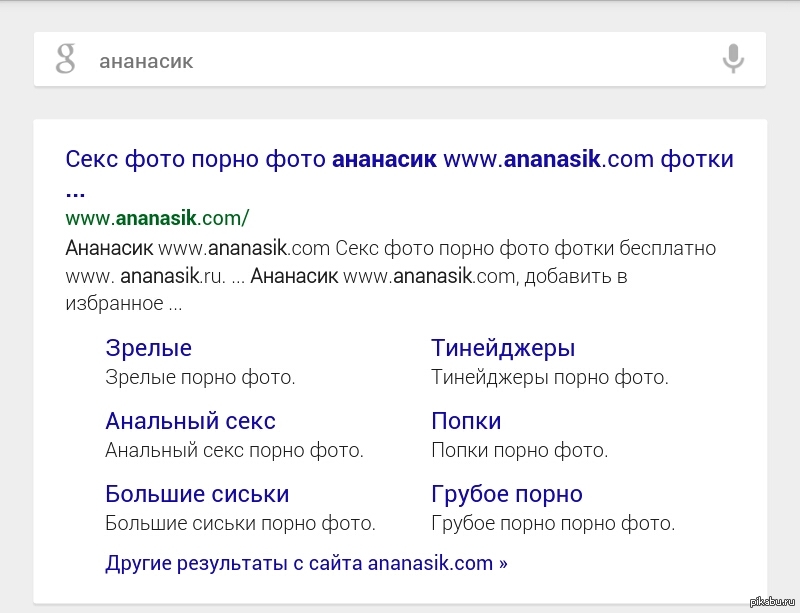Click the description under the "Зрелые" sitelink
800x613 pixels.
[x=200, y=378]
